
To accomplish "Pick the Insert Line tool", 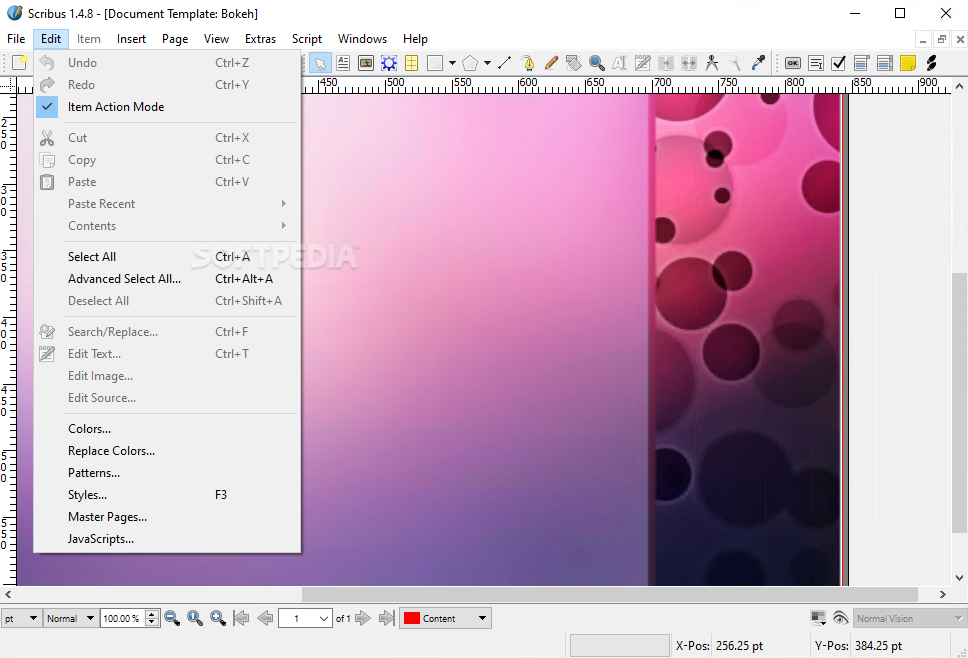I will 504,63.
